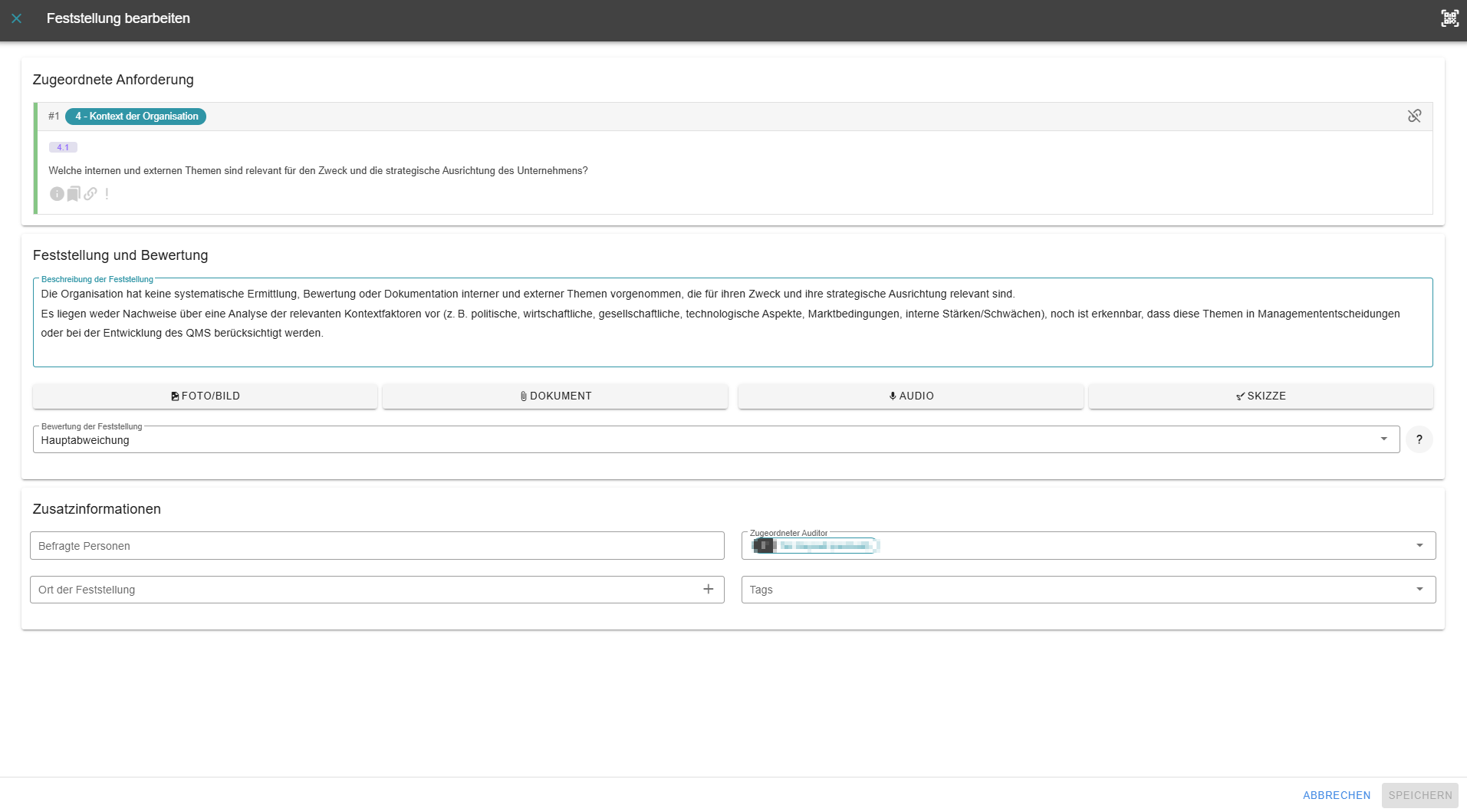1467x812 pixels.
Task: Click the QR scan icon in the header
Action: pos(1449,18)
